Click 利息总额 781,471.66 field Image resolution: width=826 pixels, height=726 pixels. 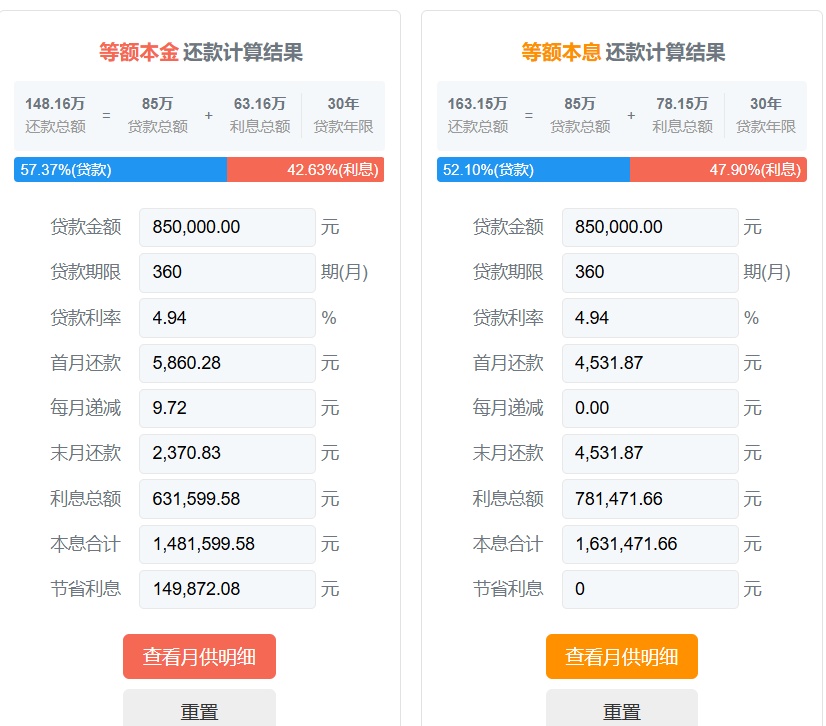649,498
